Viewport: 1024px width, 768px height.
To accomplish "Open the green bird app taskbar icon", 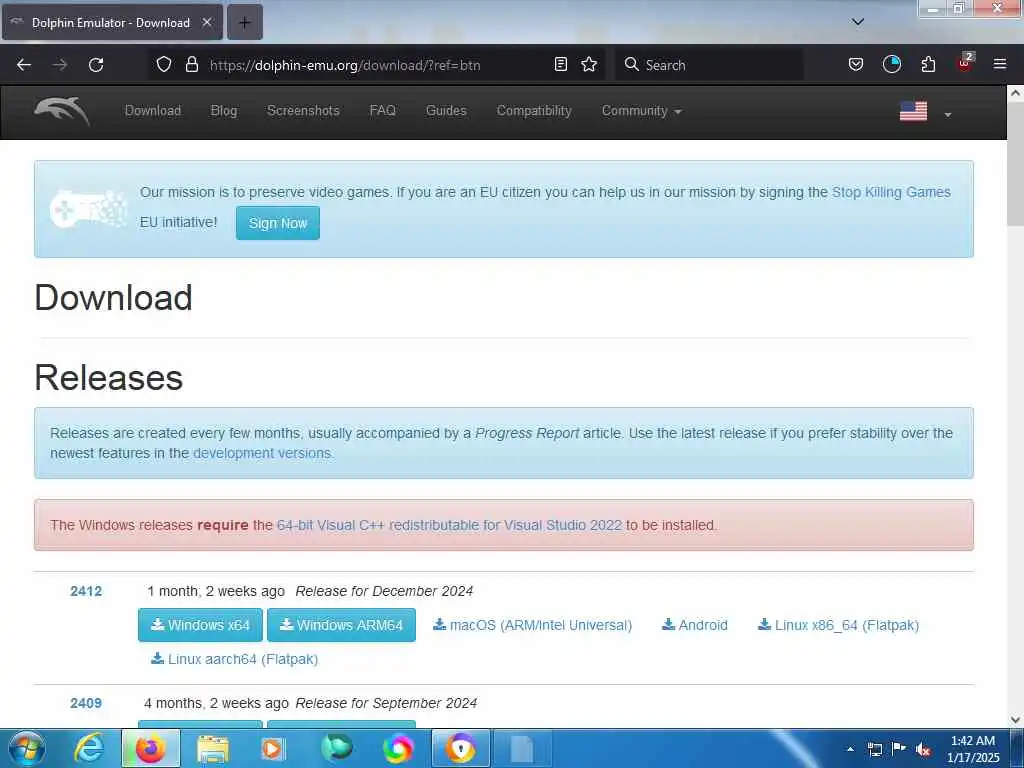I will coord(336,748).
